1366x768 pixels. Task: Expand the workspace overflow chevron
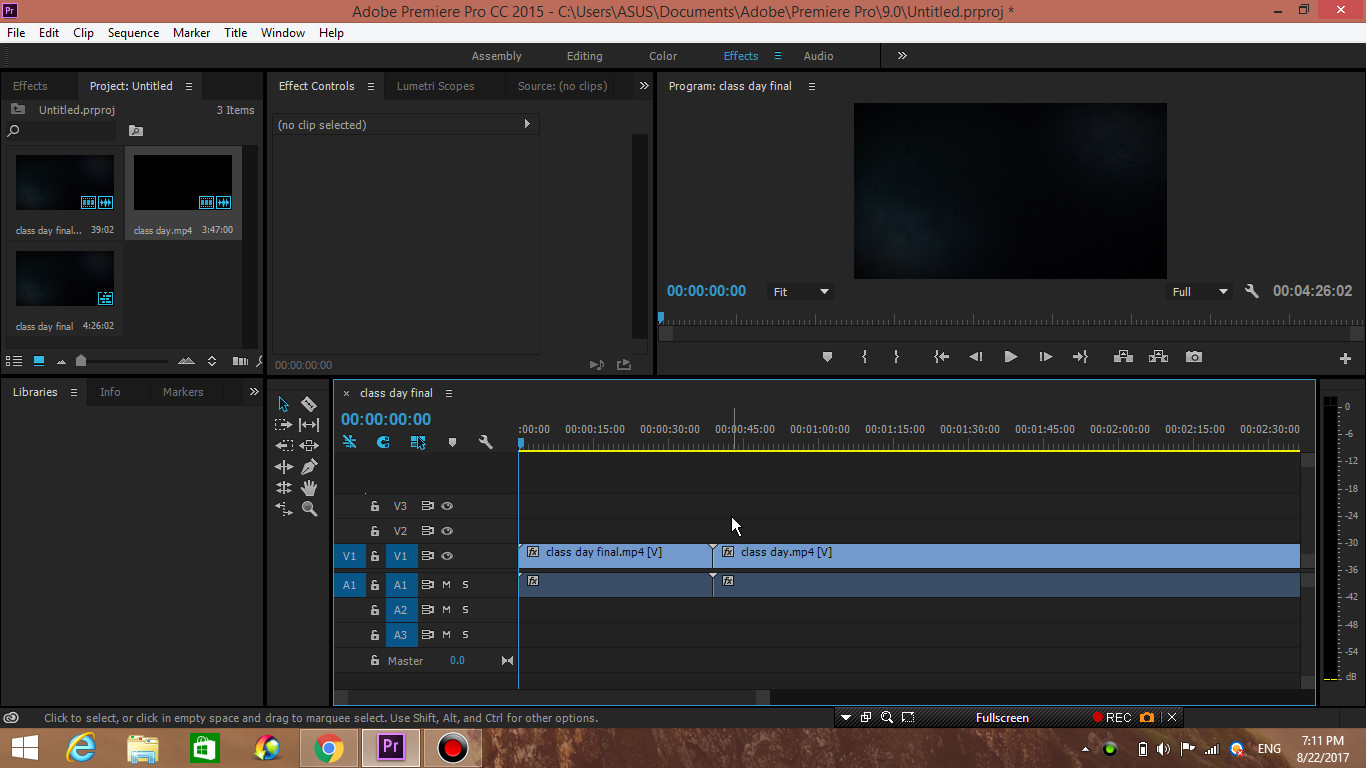pyautogui.click(x=902, y=56)
